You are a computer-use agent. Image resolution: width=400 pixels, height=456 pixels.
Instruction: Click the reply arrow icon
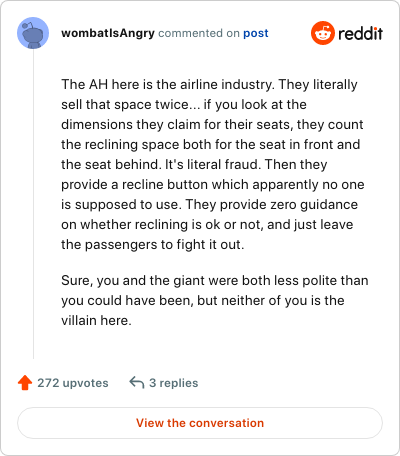pyautogui.click(x=137, y=382)
